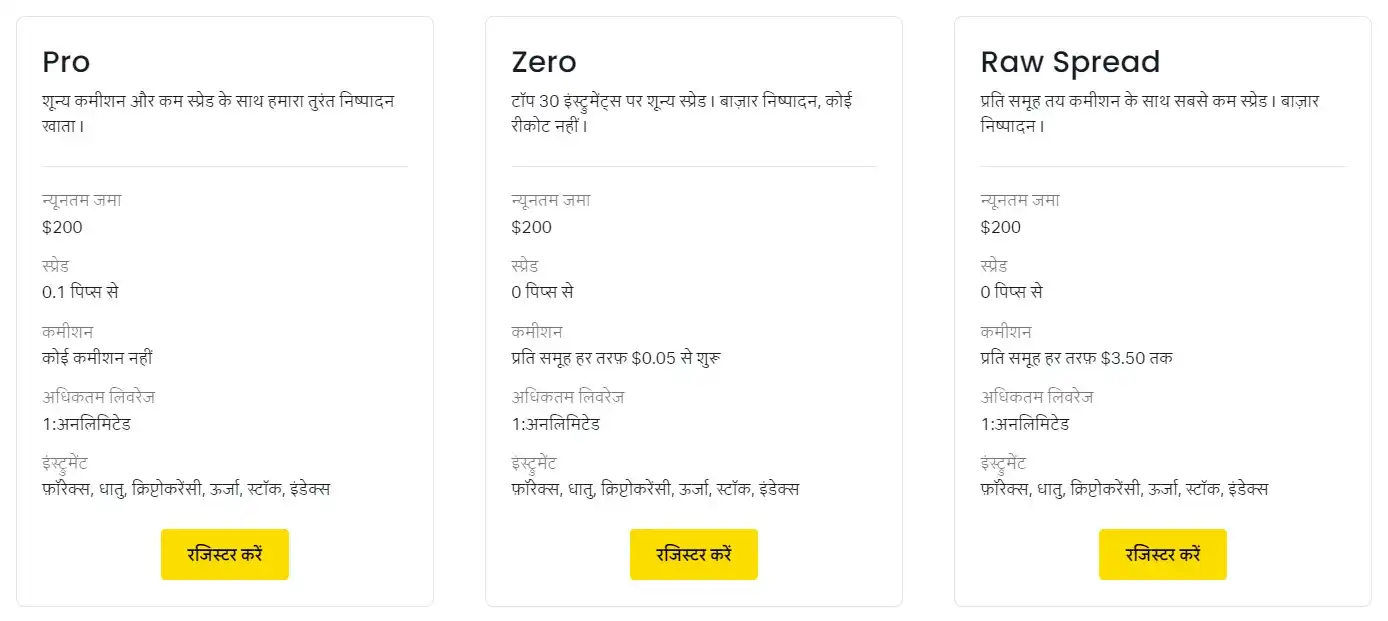This screenshot has height=621, width=1388.
Task: Click 1:अनलिमिटेड leverage value in Zero card
Action: [555, 423]
